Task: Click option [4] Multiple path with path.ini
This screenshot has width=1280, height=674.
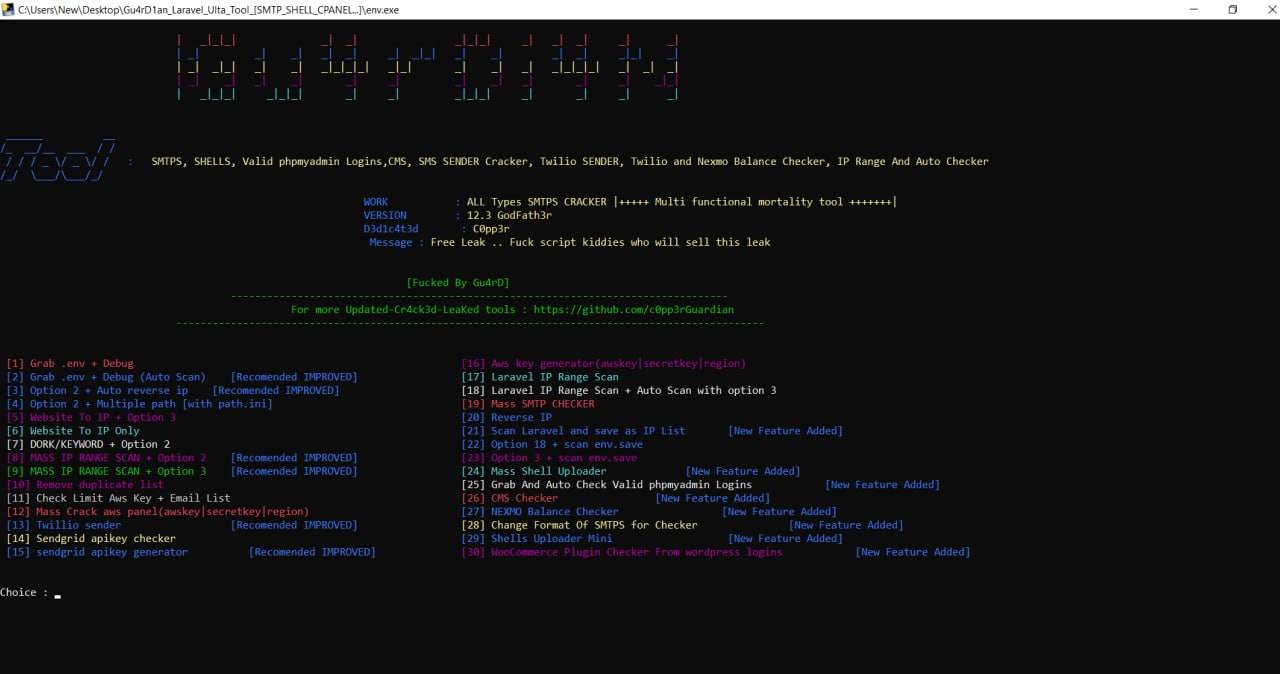Action: (139, 404)
